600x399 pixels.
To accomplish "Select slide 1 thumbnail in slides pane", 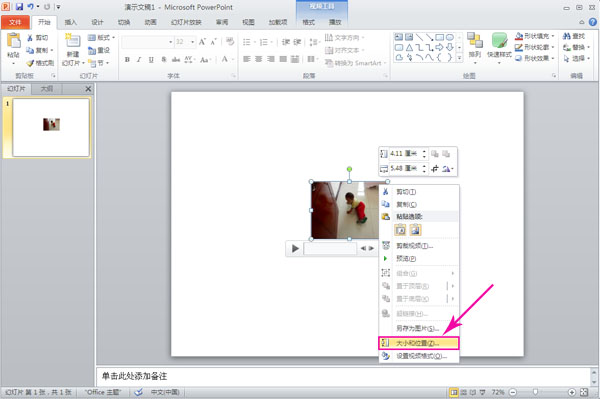I will pos(51,127).
